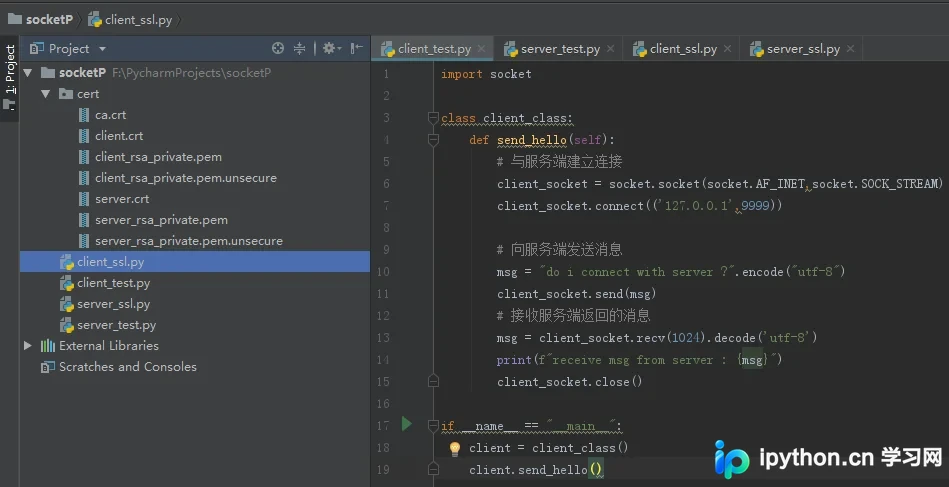Click the green Run gutter arrow at line 17
The height and width of the screenshot is (487, 949).
(x=407, y=424)
